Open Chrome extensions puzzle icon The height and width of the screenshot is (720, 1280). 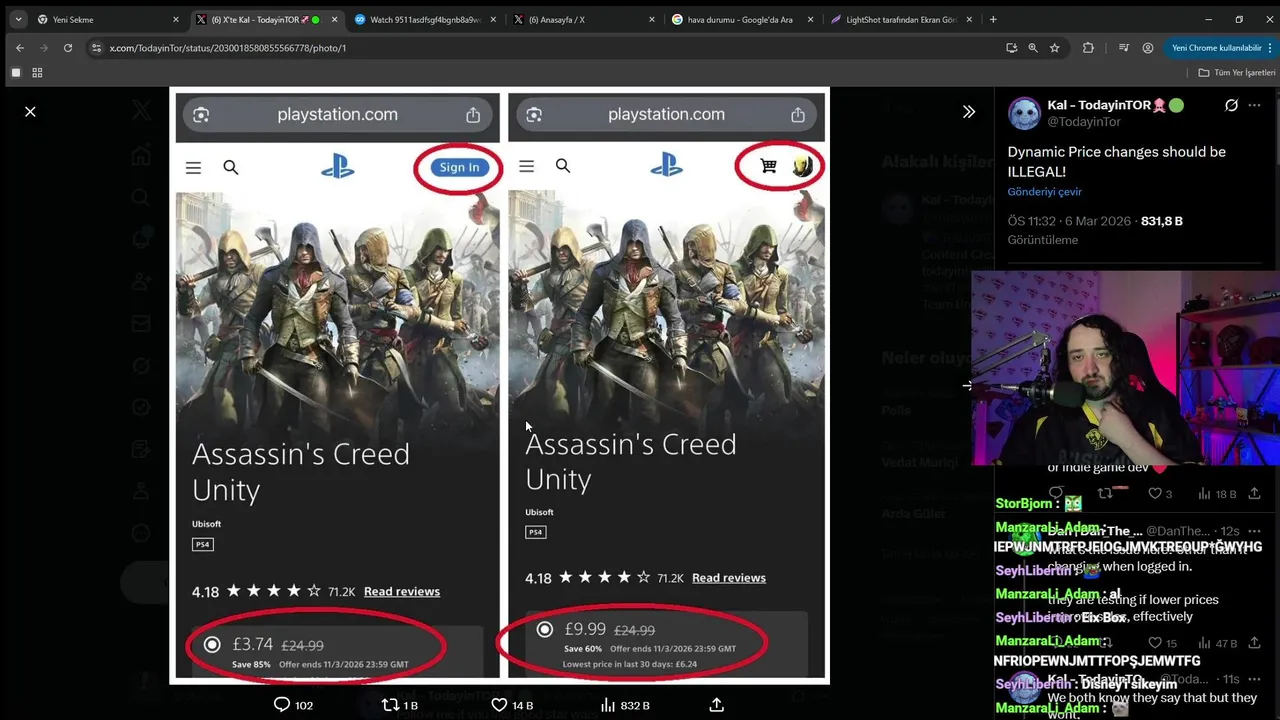pos(1088,47)
